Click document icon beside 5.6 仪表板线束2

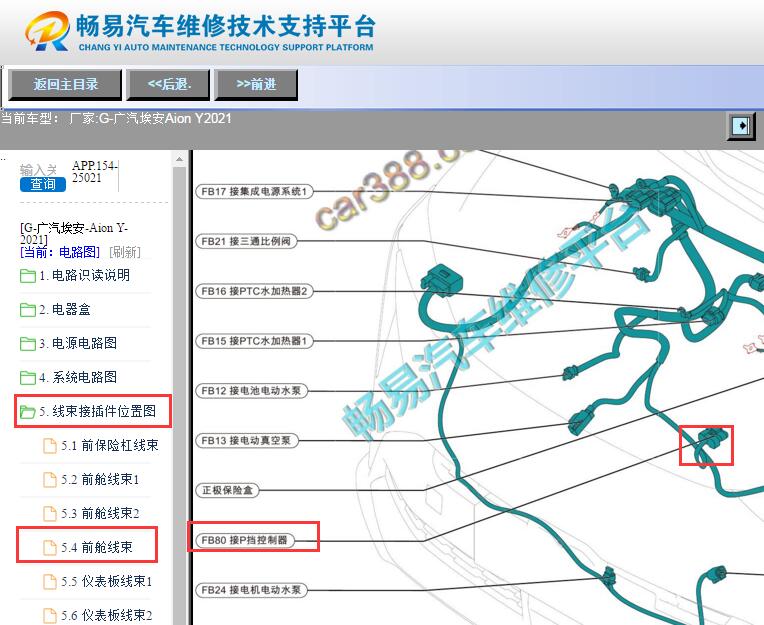[50, 616]
